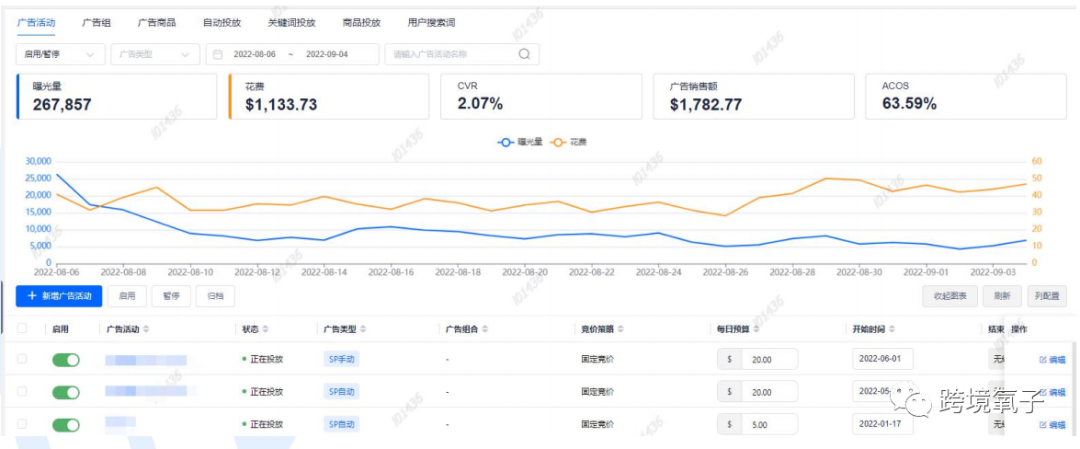This screenshot has width=1080, height=449.
Task: Select the 花费 $1,133.73 metric card
Action: [x=329, y=96]
